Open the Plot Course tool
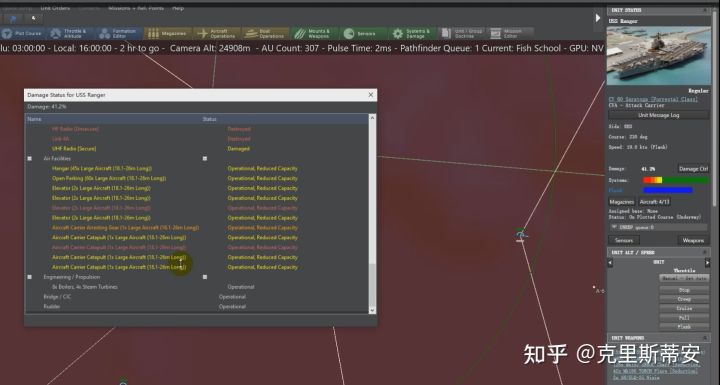Viewport: 720px width, 385px height. (23, 33)
